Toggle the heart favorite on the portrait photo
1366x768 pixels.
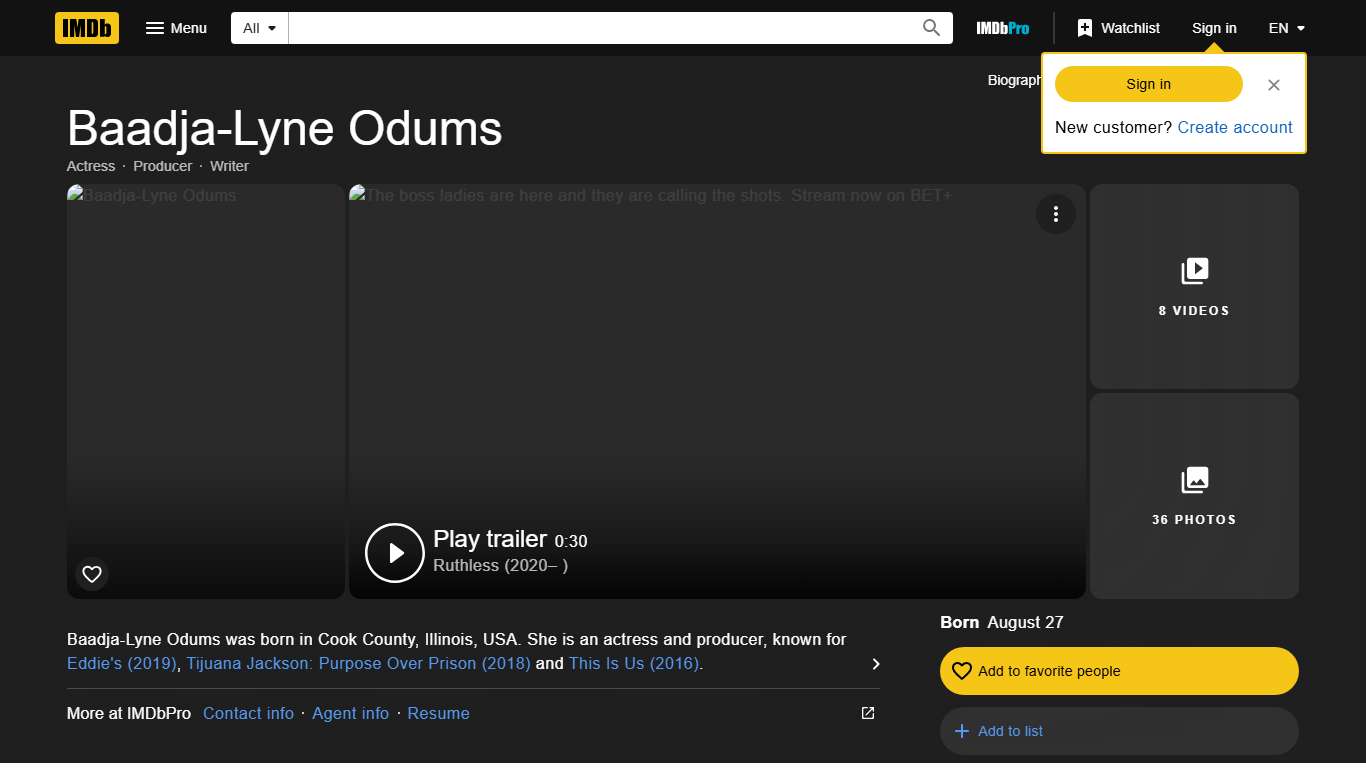tap(91, 574)
